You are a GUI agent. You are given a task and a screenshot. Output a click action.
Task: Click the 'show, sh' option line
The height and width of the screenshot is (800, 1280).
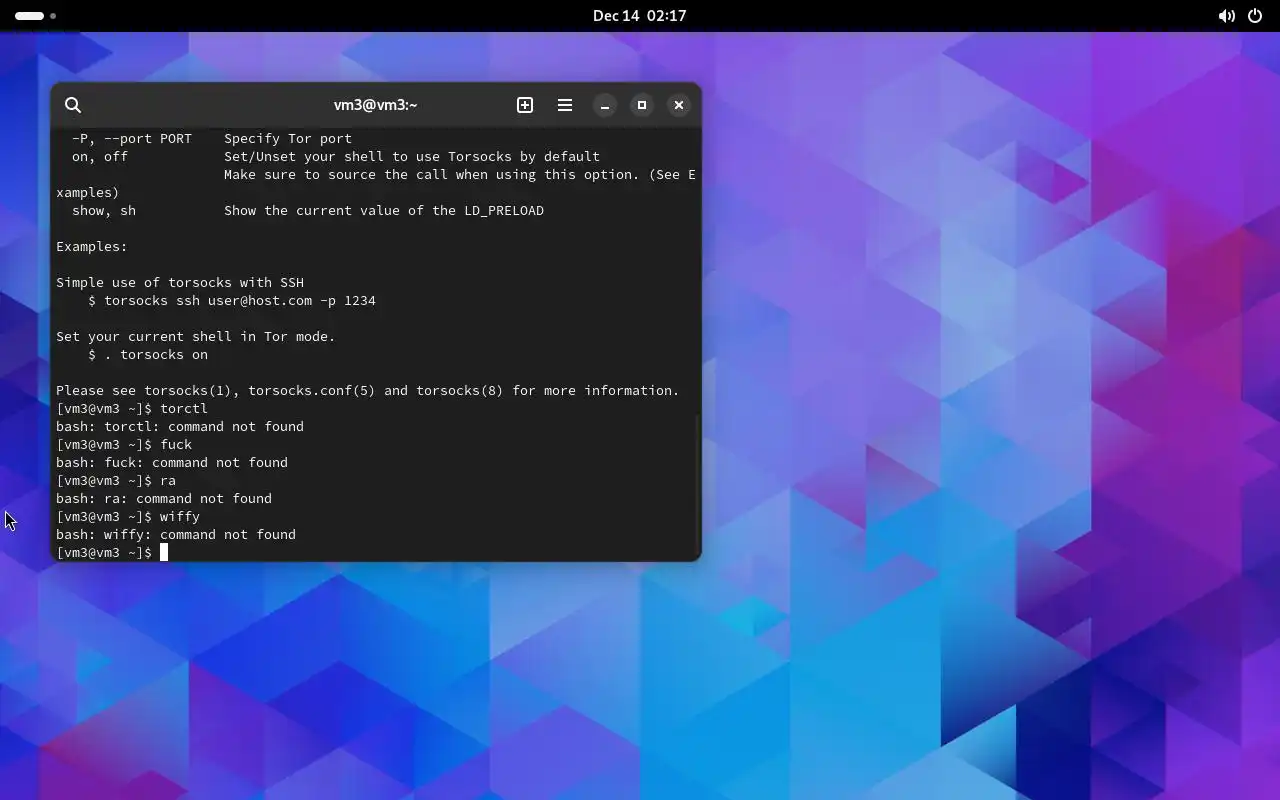(x=308, y=210)
